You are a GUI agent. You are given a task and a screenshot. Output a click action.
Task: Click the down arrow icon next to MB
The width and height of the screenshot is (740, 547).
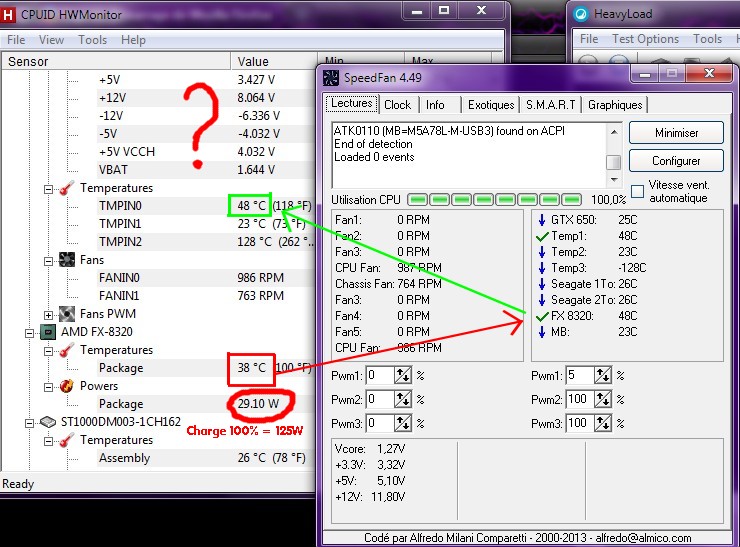point(542,332)
